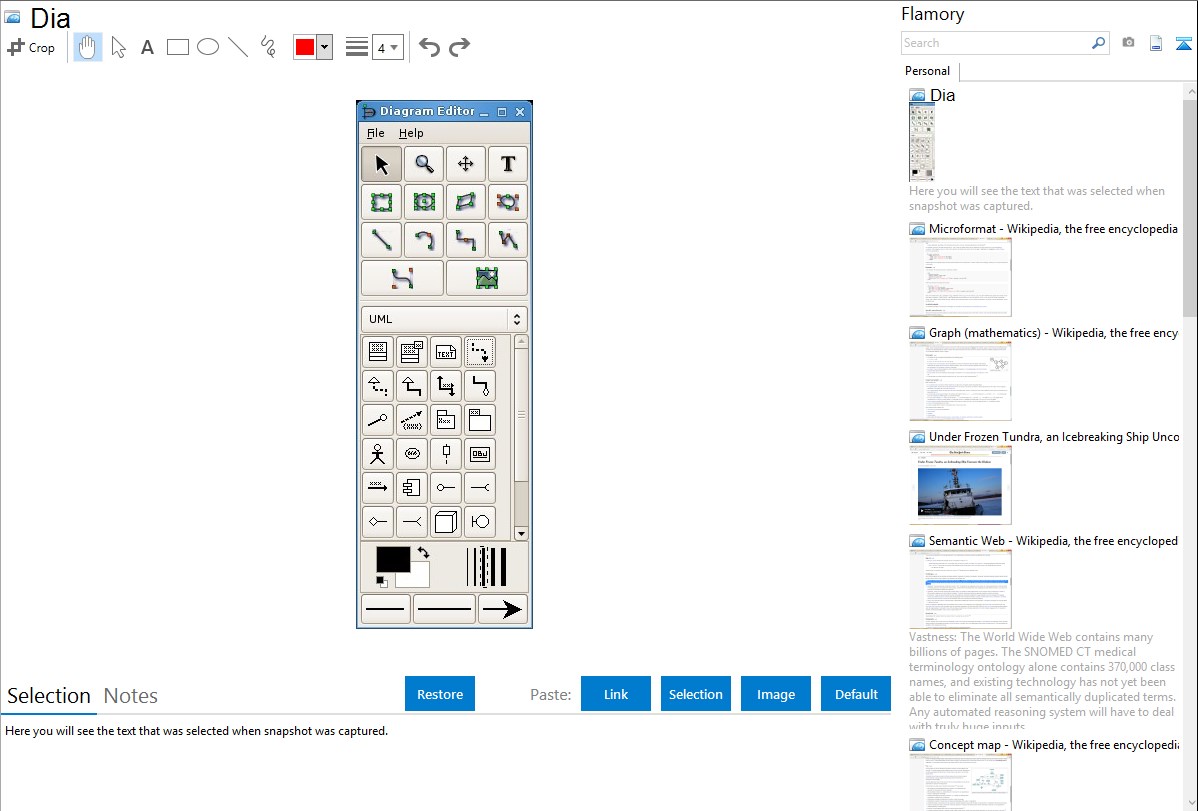Select the UML Large Package folder shape
1198x811 pixels.
click(x=480, y=420)
